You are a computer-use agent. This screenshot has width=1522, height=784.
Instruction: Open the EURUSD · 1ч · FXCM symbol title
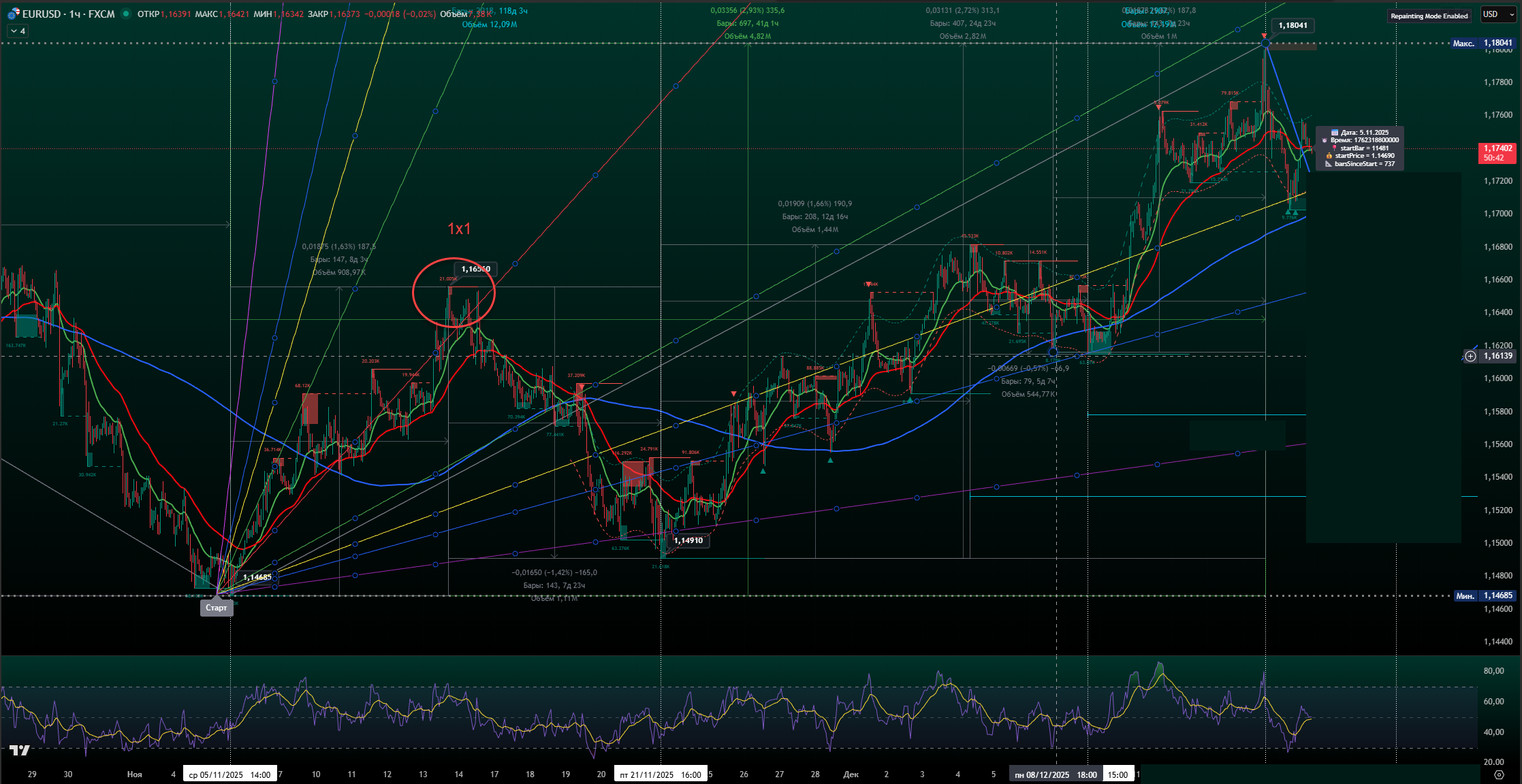[68, 14]
